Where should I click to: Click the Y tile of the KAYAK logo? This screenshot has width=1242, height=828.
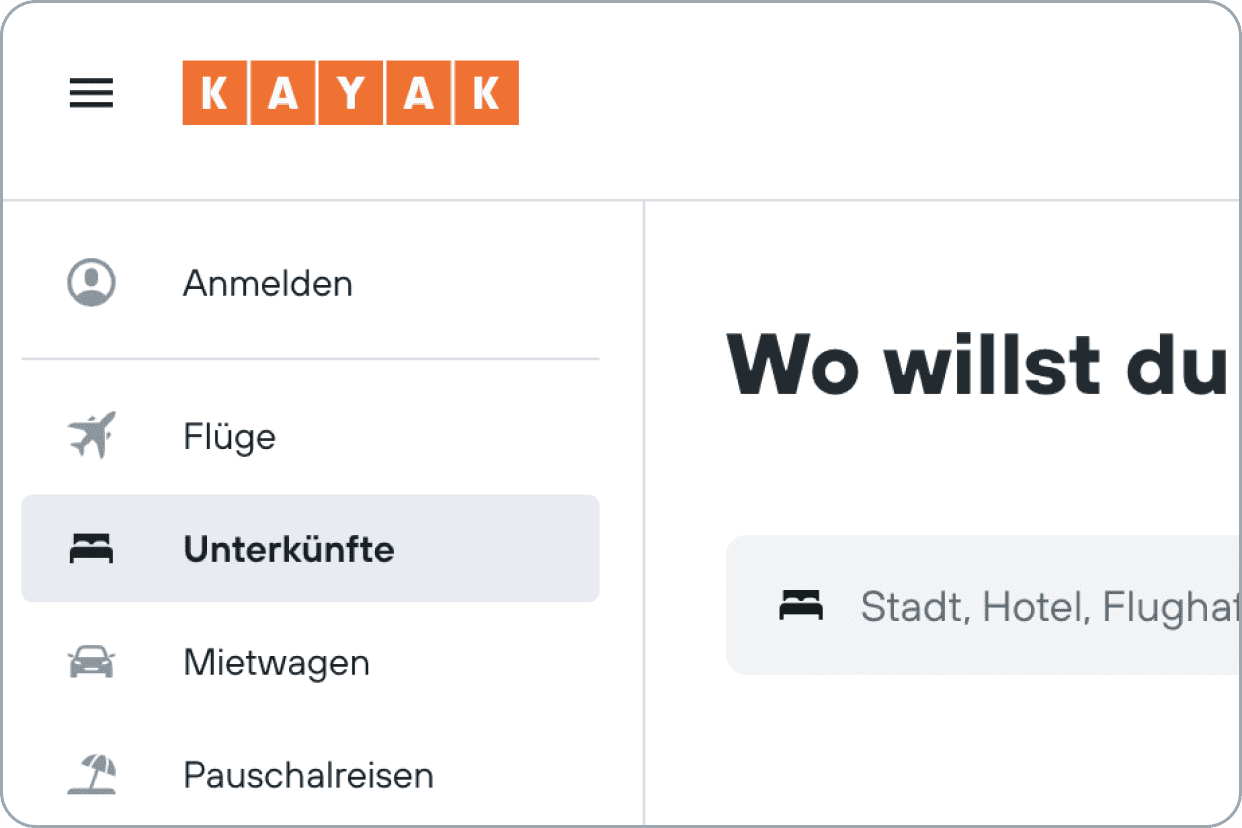(351, 93)
